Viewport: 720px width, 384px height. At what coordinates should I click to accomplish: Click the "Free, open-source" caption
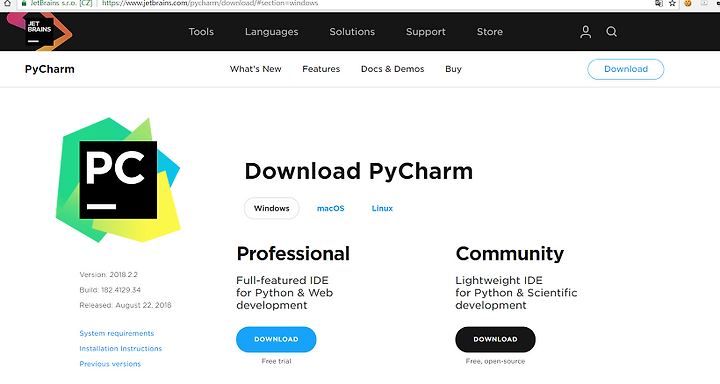tap(495, 361)
